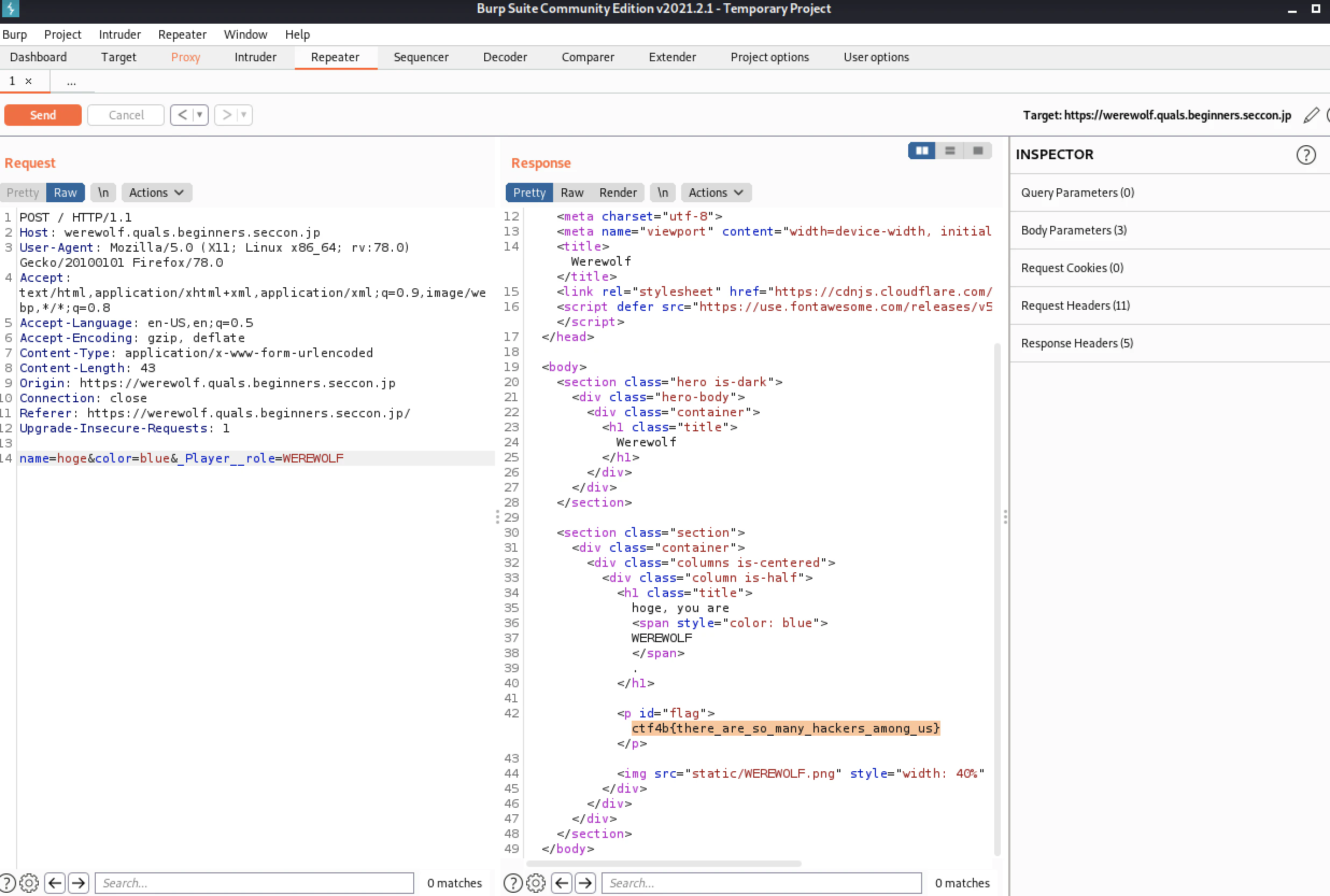Click the highlighted ctf4b flag text

click(786, 728)
